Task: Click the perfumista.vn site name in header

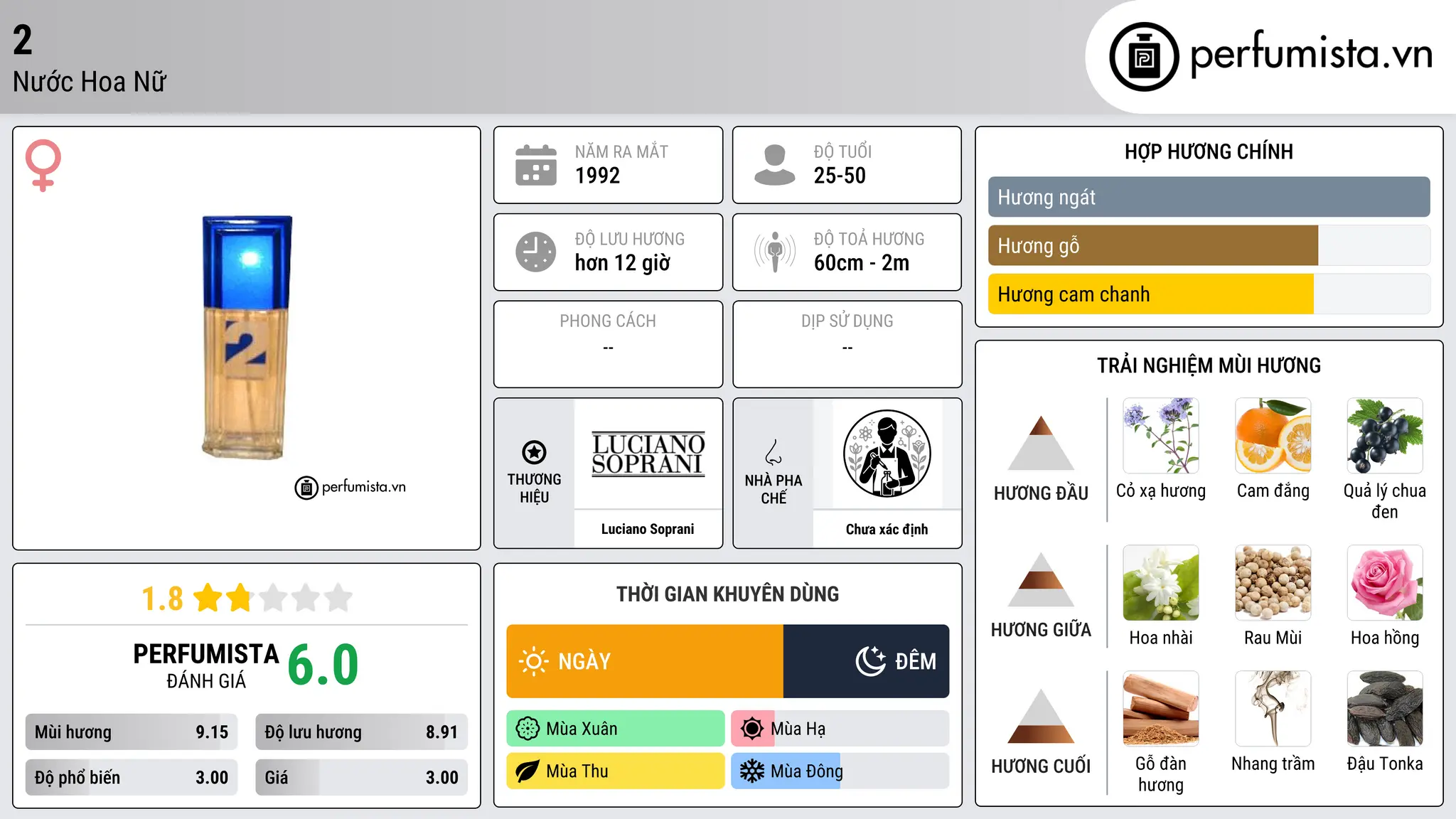Action: click(x=1311, y=55)
